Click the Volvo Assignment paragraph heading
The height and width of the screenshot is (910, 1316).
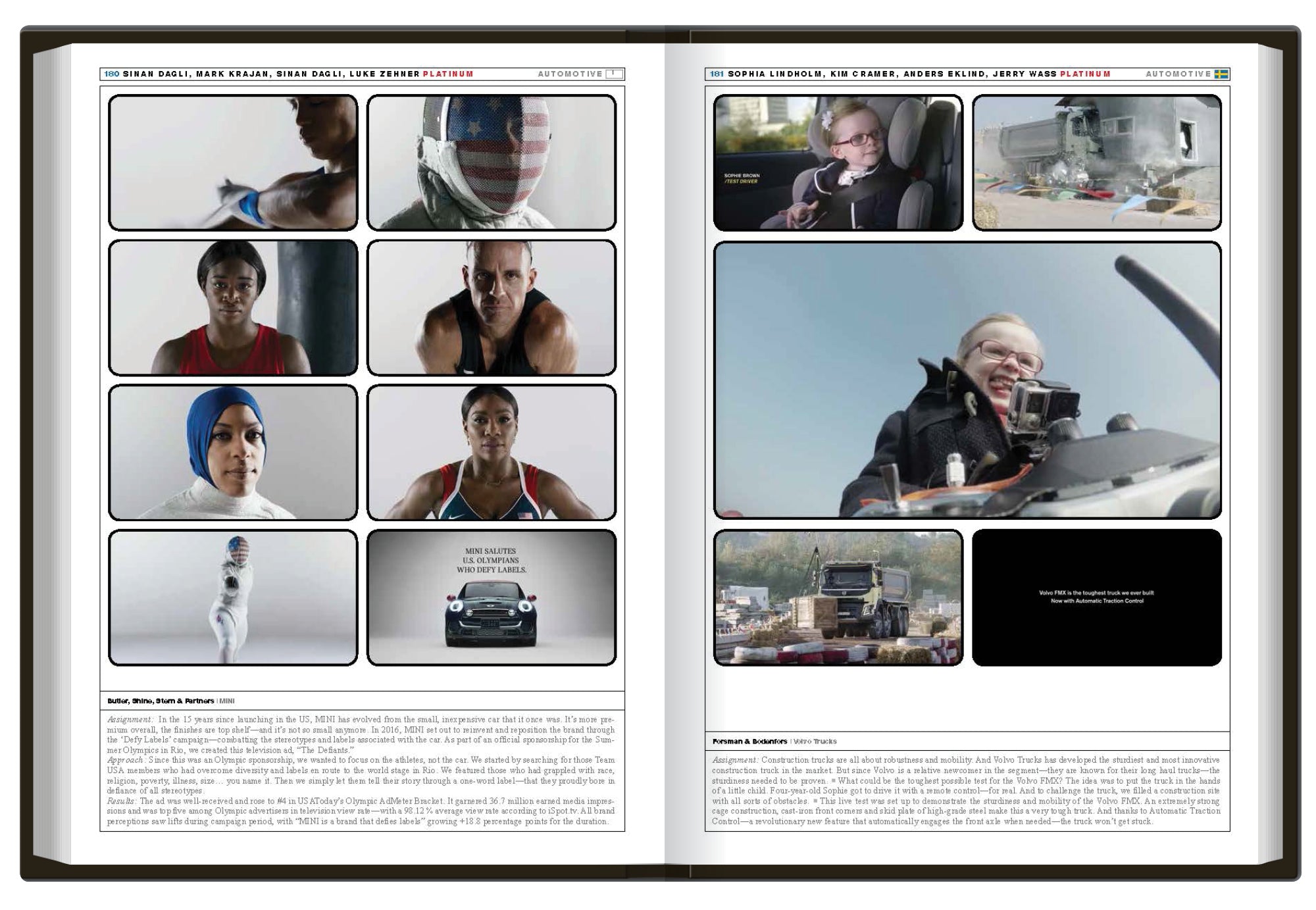[735, 760]
